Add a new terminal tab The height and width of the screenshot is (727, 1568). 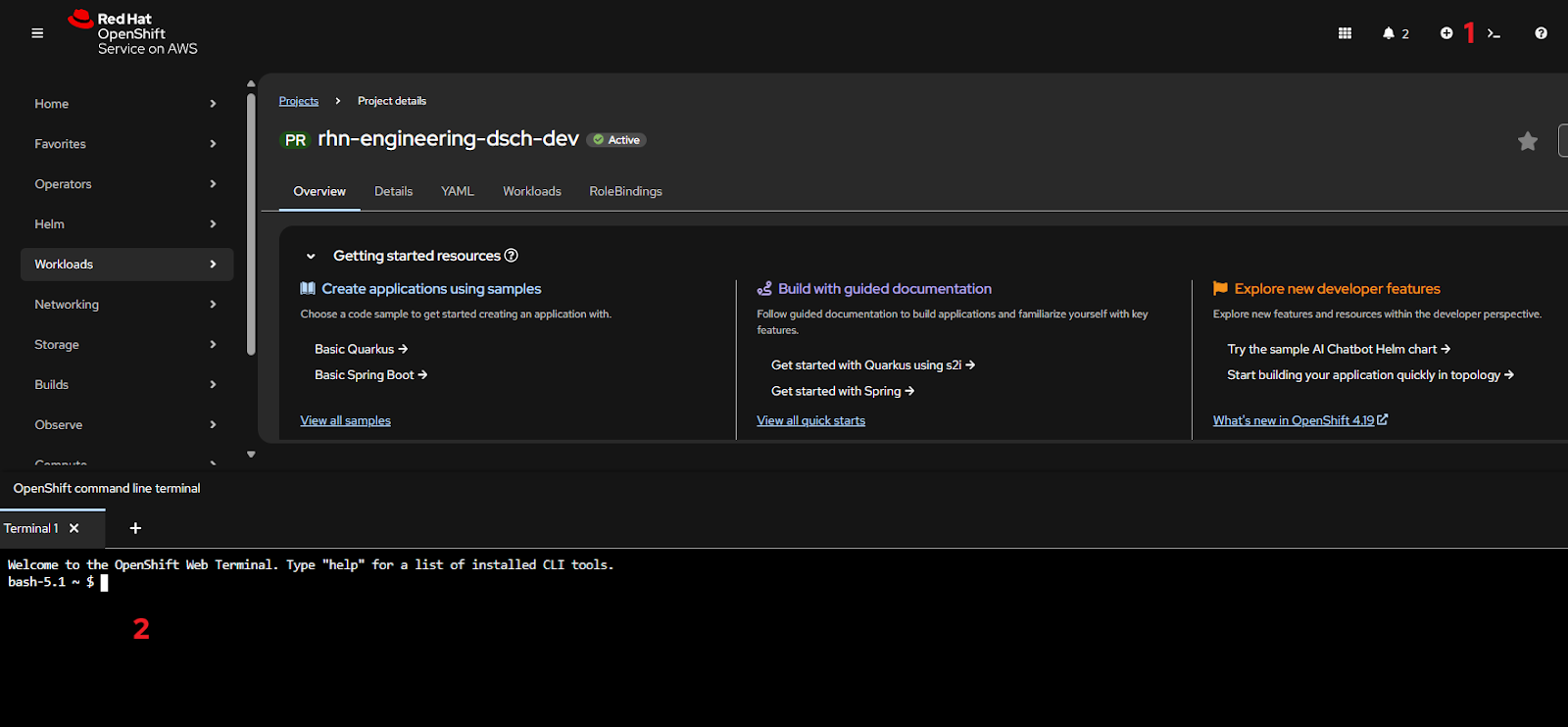(135, 528)
